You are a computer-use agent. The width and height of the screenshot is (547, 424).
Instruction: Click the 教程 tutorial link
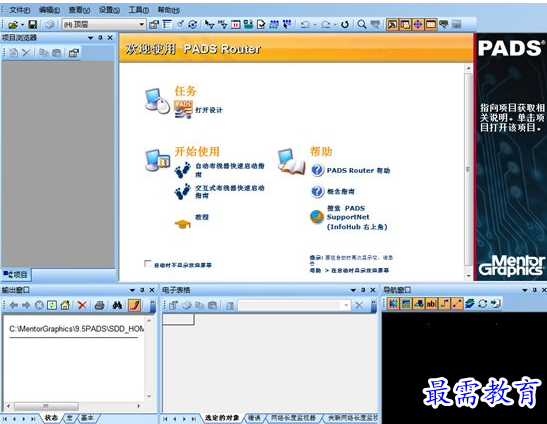[202, 217]
